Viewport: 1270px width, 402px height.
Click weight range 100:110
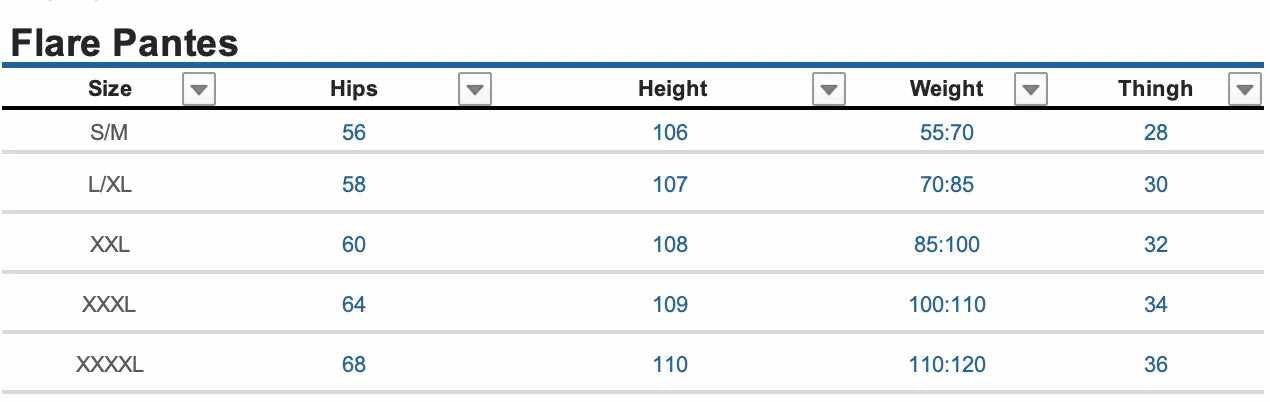pos(946,304)
